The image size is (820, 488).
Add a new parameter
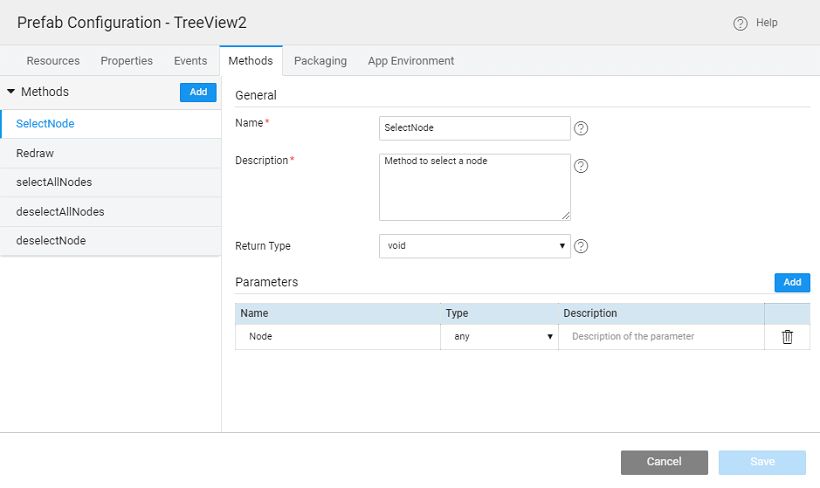click(x=792, y=283)
